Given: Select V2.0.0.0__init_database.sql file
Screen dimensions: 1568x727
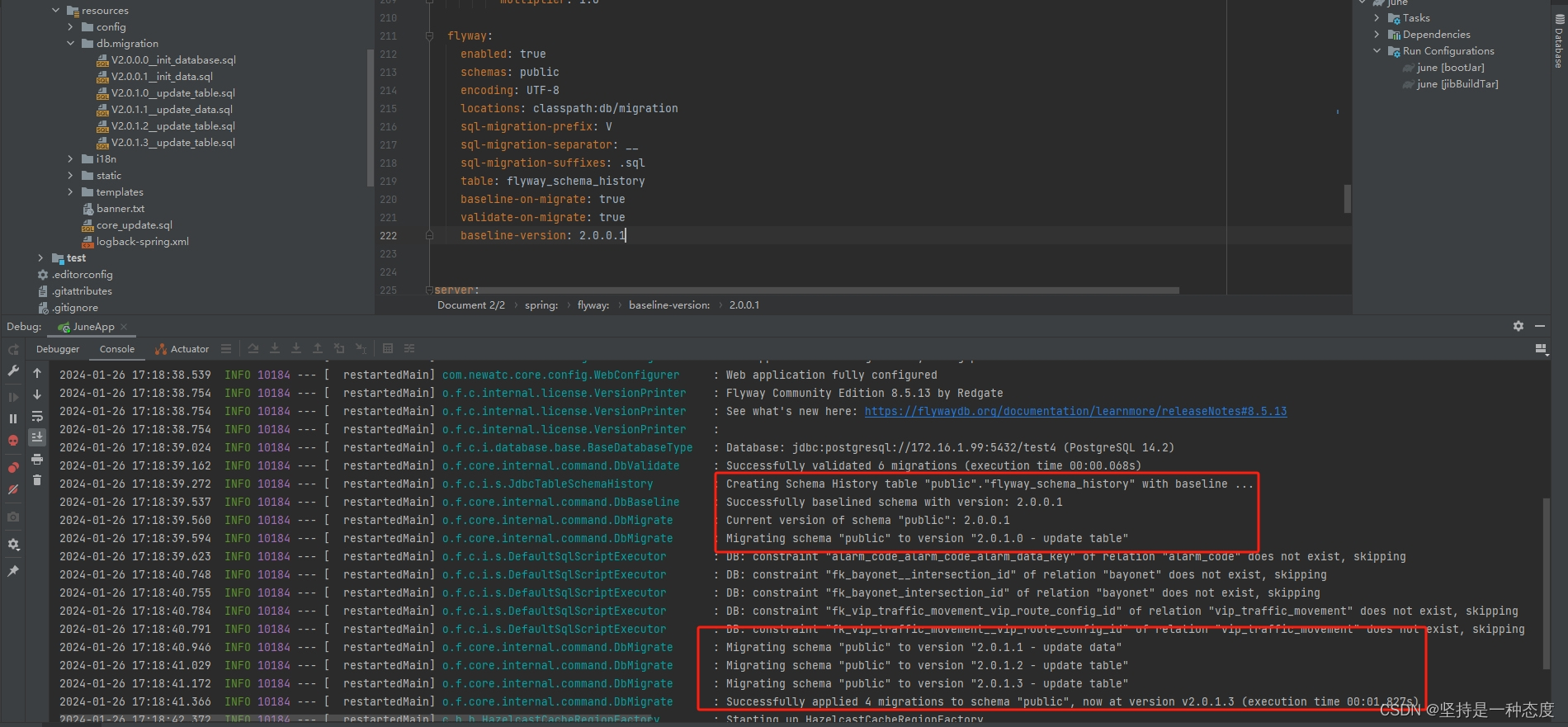Looking at the screenshot, I should (166, 60).
